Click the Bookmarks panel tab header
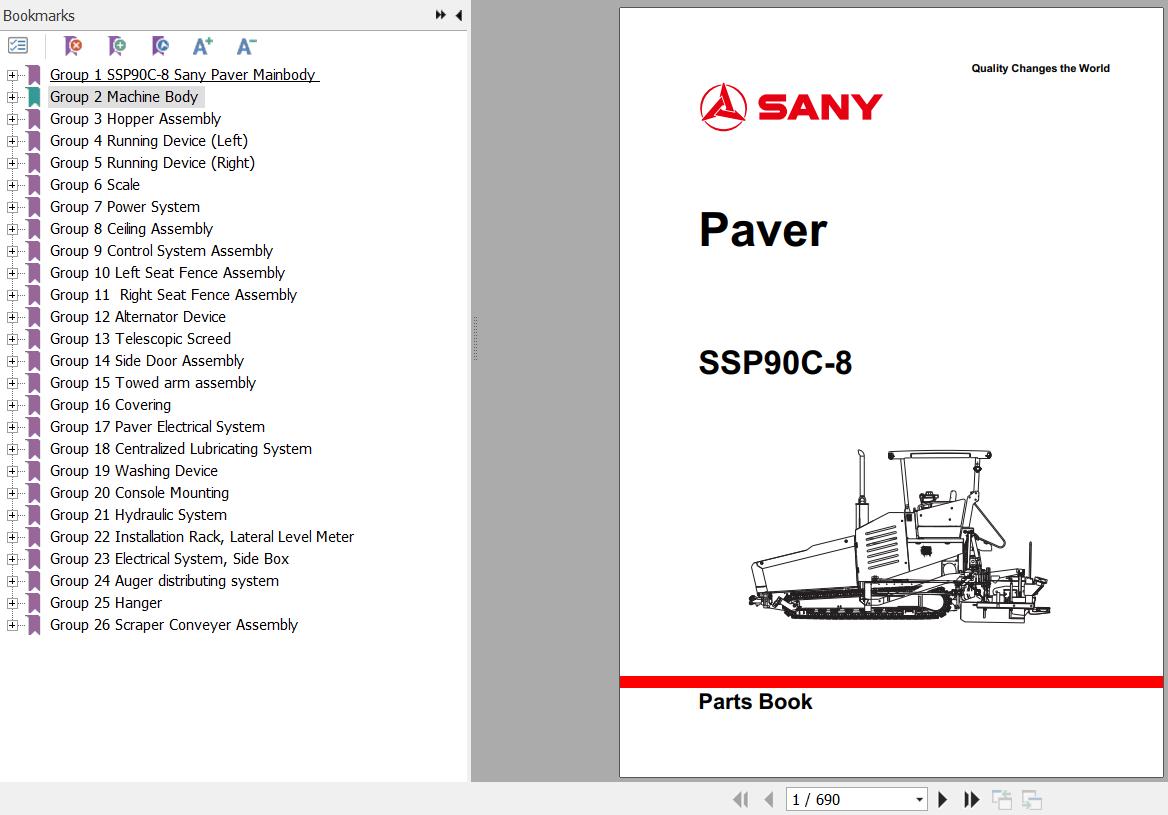Viewport: 1168px width, 815px height. (x=39, y=15)
